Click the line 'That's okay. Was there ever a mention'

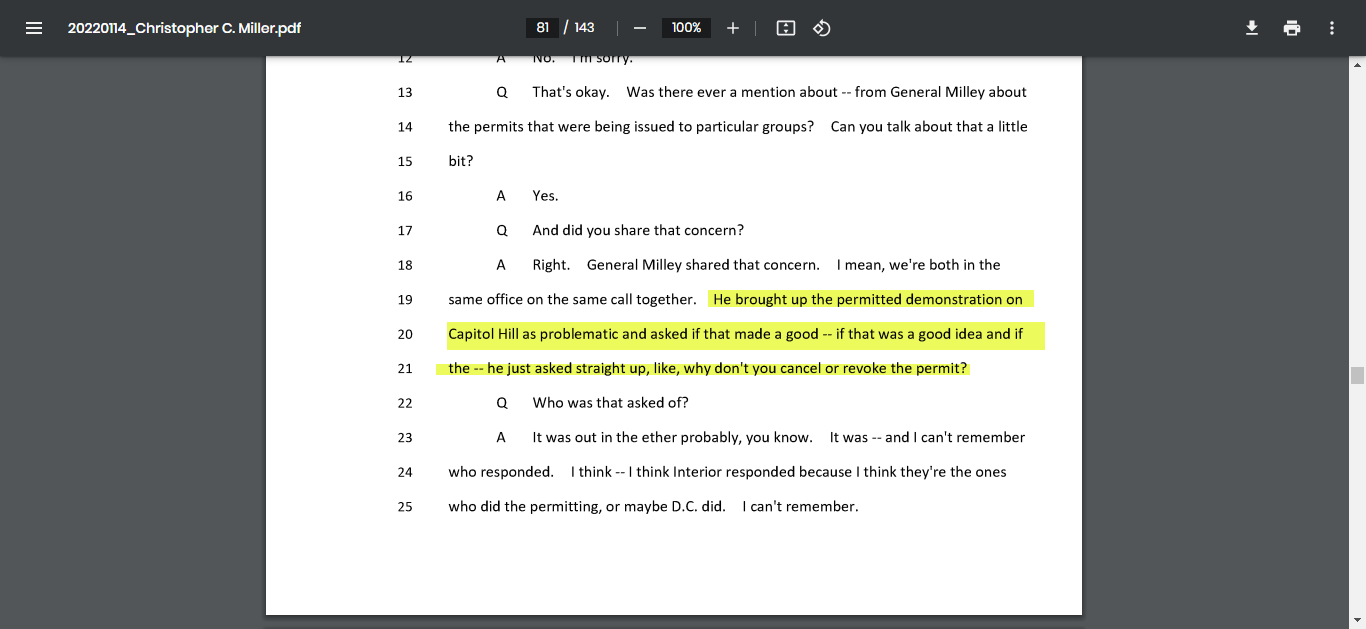[x=779, y=92]
